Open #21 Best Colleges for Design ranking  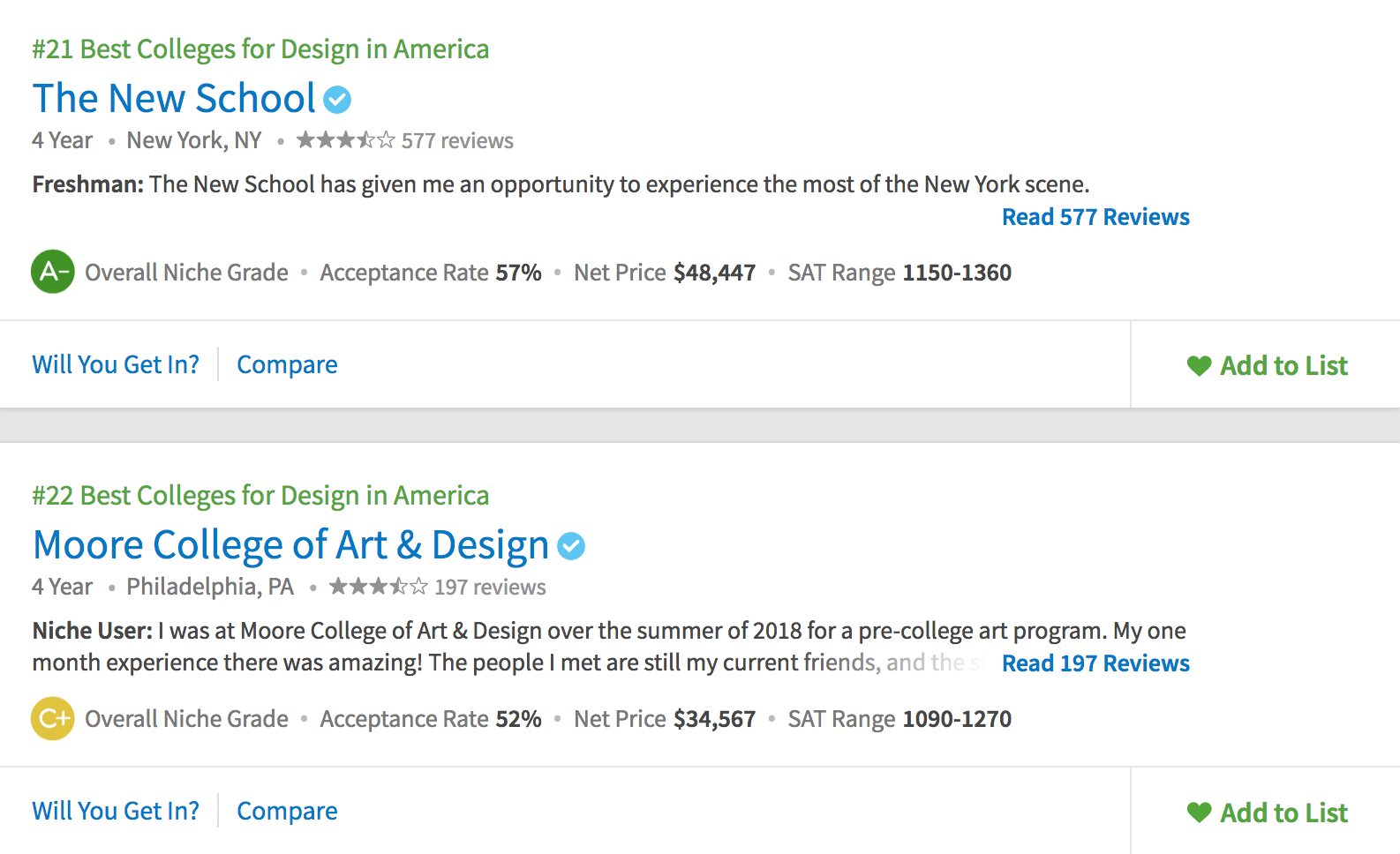click(260, 49)
